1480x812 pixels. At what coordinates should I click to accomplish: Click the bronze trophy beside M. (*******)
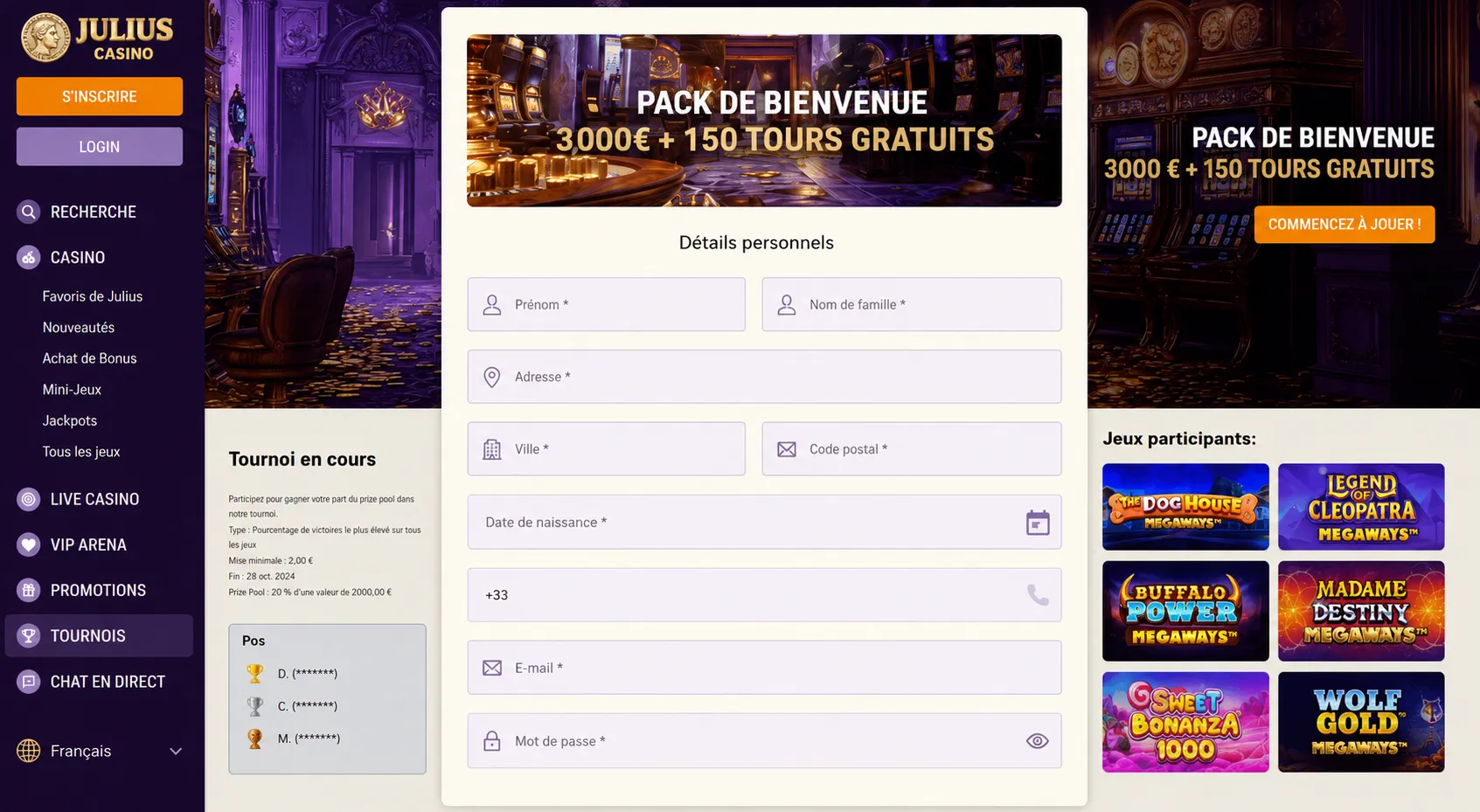[x=255, y=739]
